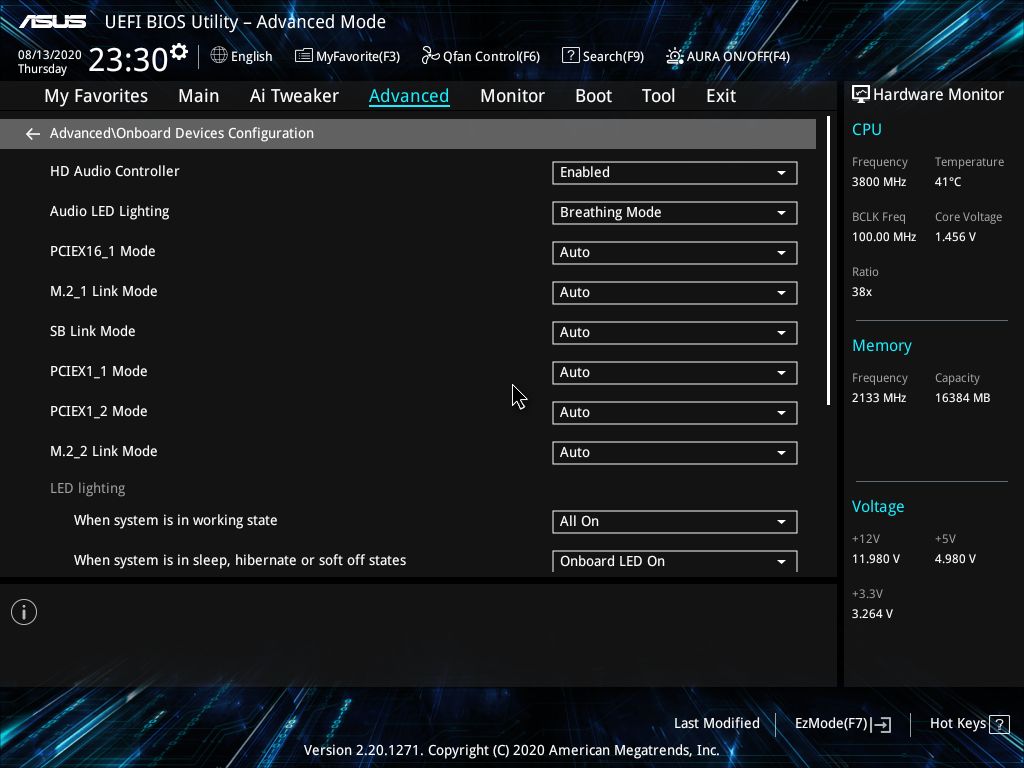Screen dimensions: 1024x768
Task: Open the HD Audio Controller dropdown
Action: coord(675,173)
